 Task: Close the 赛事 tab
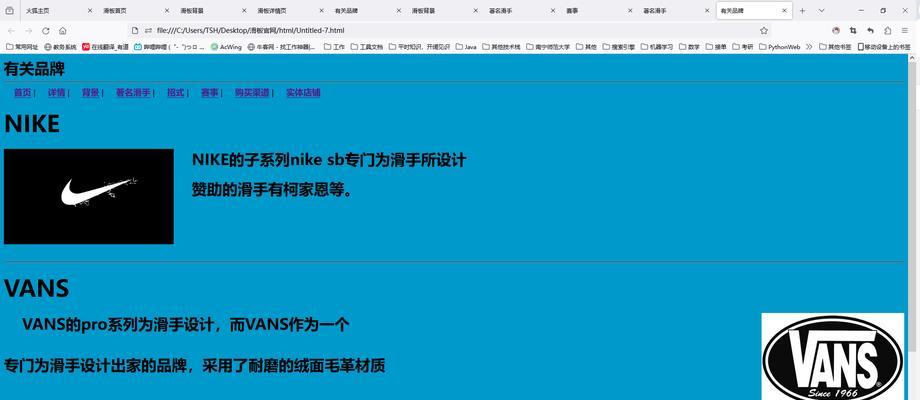coord(630,11)
